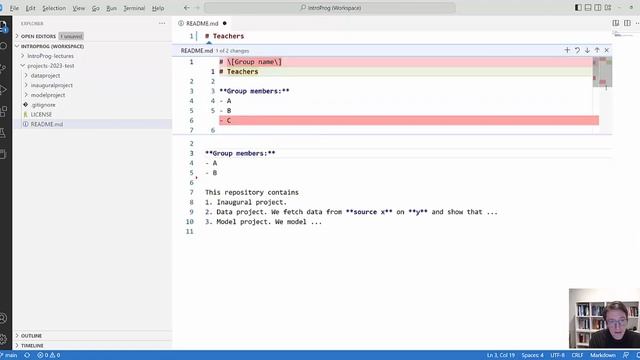Change the UTF-8 encoding
The image size is (640, 360).
[558, 355]
